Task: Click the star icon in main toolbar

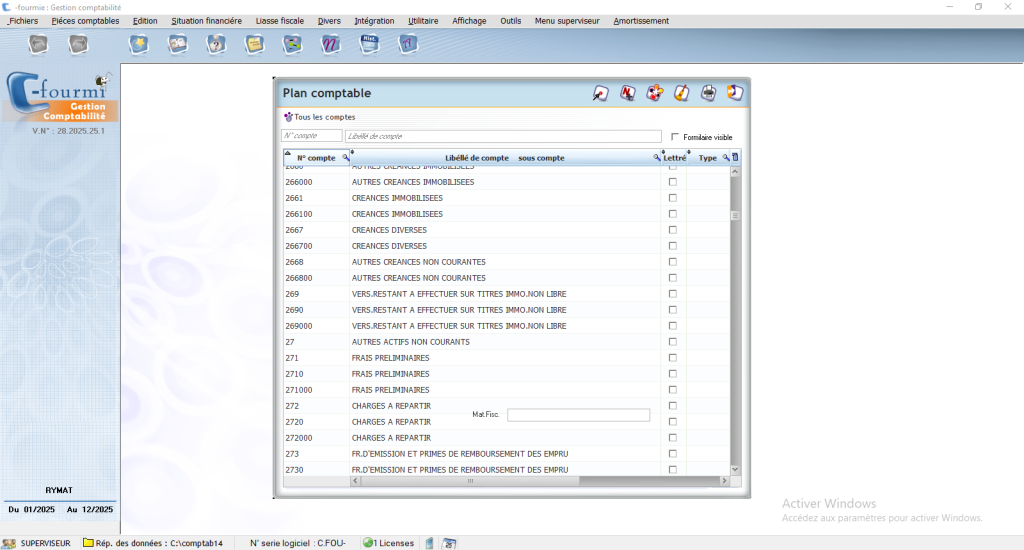Action: (x=138, y=44)
